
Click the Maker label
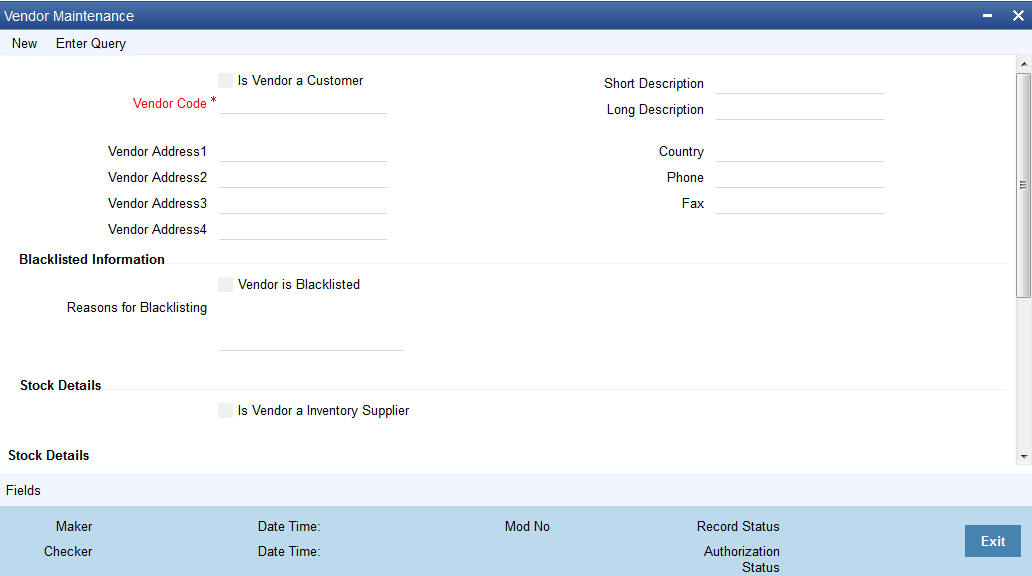tap(74, 527)
